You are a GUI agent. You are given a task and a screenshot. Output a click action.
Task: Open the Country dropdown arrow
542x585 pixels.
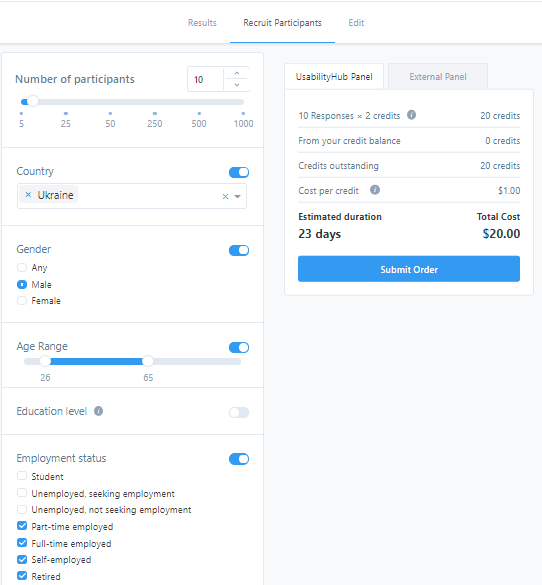coord(238,196)
